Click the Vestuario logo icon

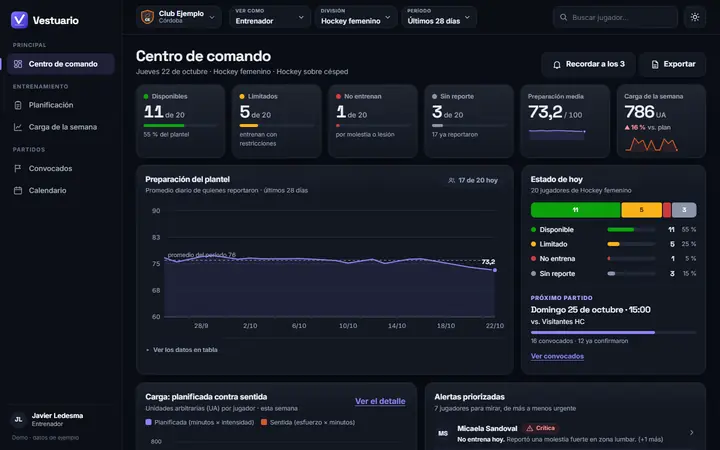pyautogui.click(x=19, y=20)
